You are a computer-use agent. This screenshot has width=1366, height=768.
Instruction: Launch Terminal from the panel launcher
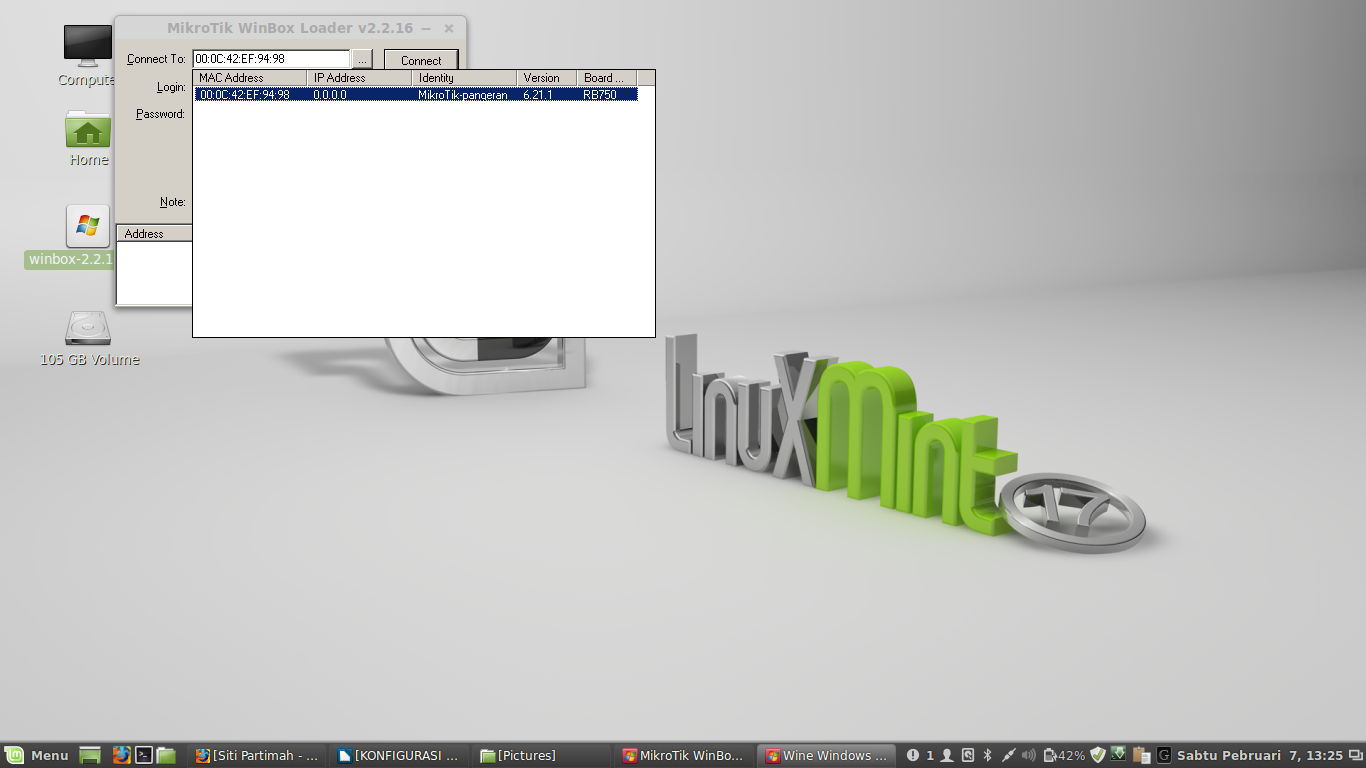tap(144, 755)
